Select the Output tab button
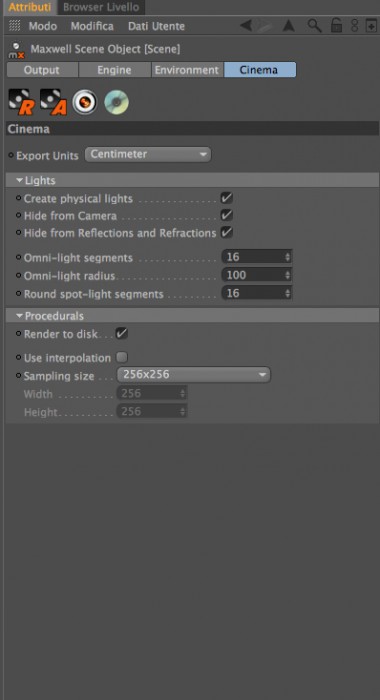The image size is (380, 700). [x=42, y=70]
